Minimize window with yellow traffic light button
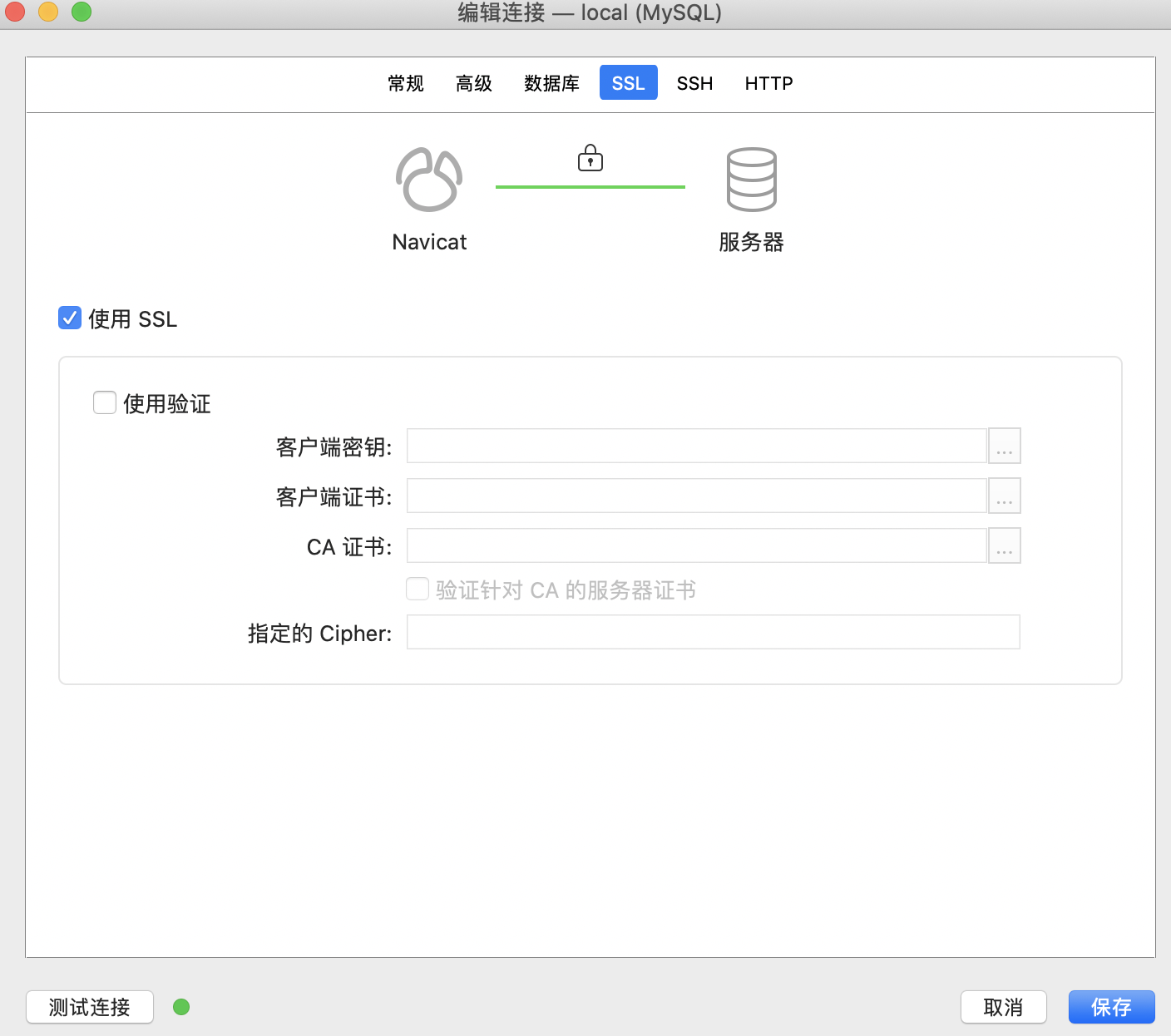1171x1036 pixels. point(49,12)
